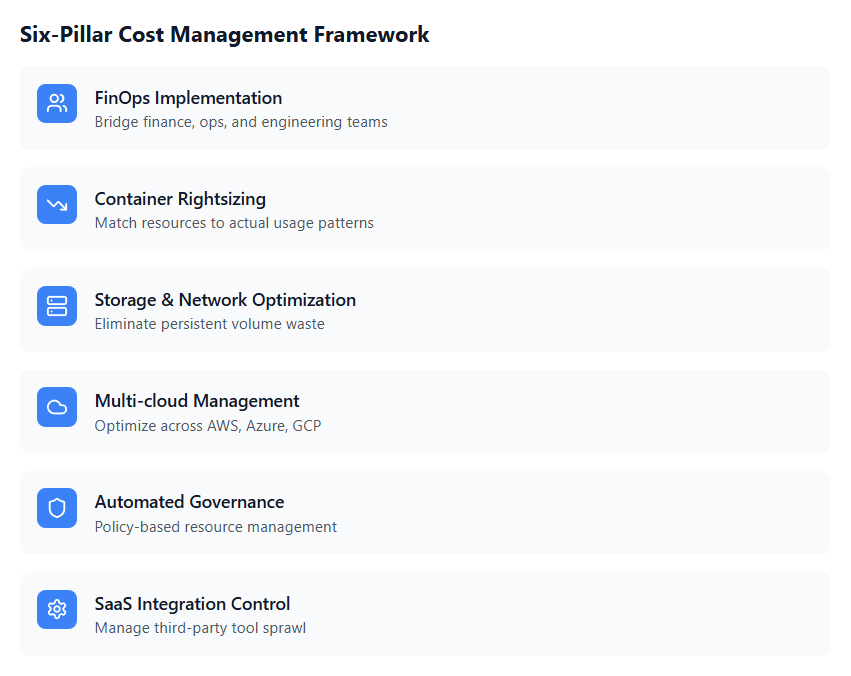The width and height of the screenshot is (851, 676).
Task: Click 'Optimize across AWS, Azure, GCP' text
Action: click(208, 426)
